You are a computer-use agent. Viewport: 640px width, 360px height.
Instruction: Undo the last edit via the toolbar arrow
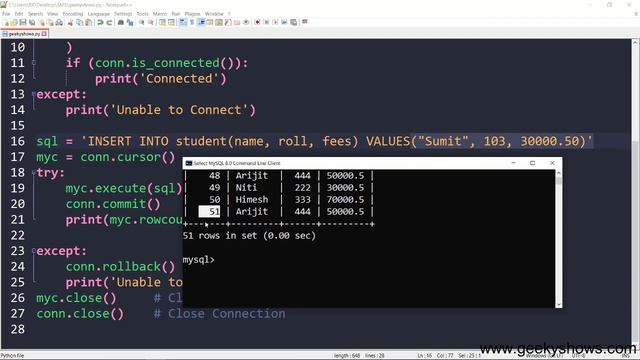pyautogui.click(x=100, y=22)
